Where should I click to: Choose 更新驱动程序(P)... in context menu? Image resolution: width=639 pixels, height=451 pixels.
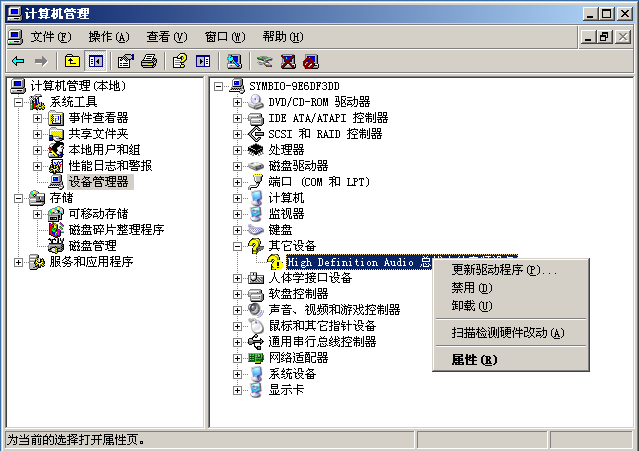coord(504,270)
